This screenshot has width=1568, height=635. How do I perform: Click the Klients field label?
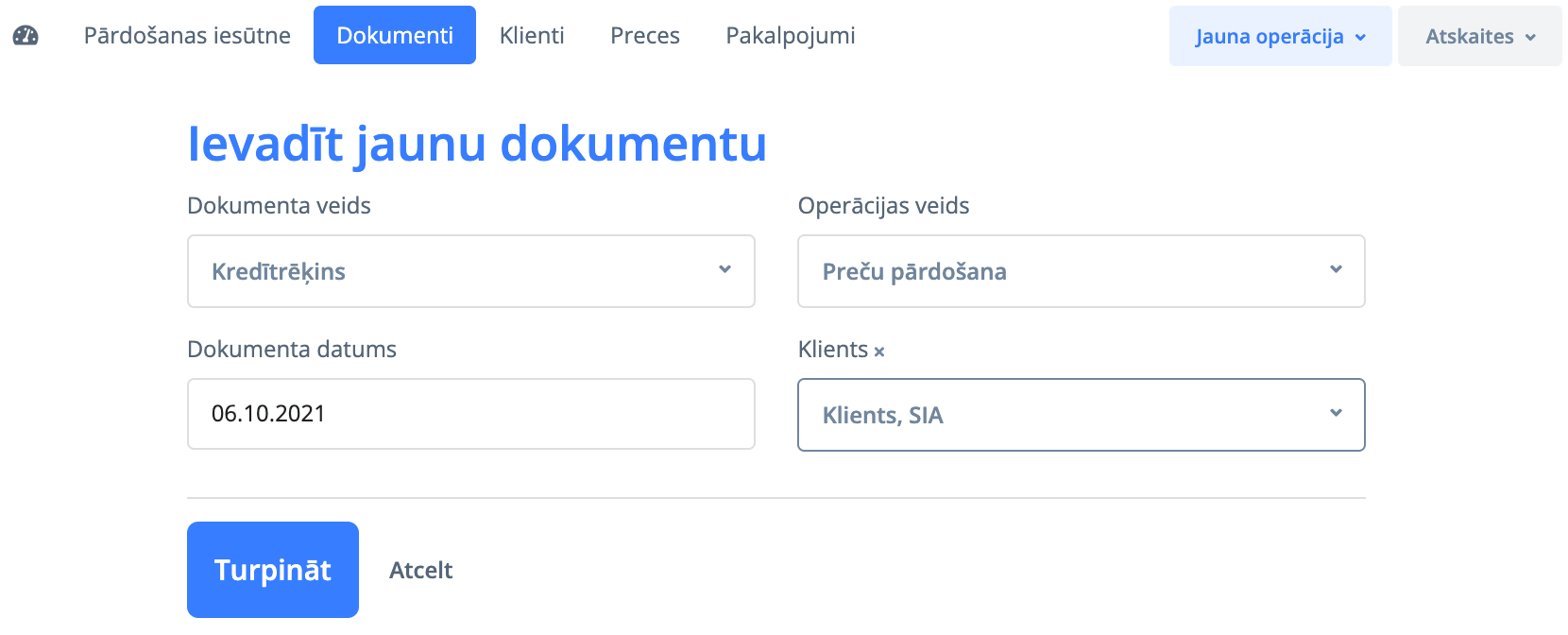coord(832,350)
